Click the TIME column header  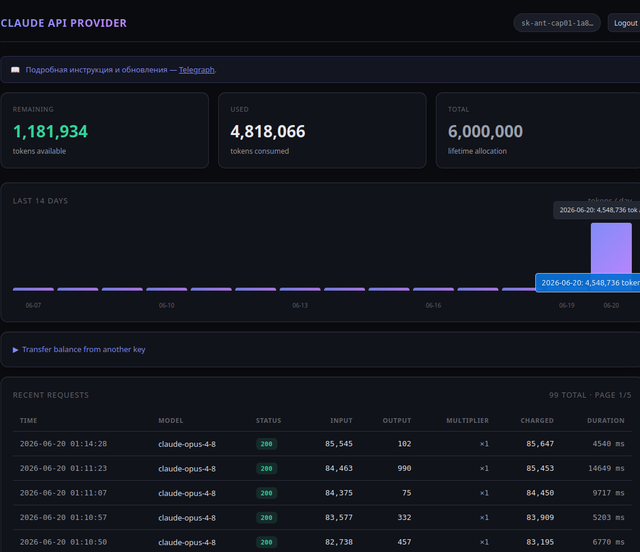[x=29, y=421]
